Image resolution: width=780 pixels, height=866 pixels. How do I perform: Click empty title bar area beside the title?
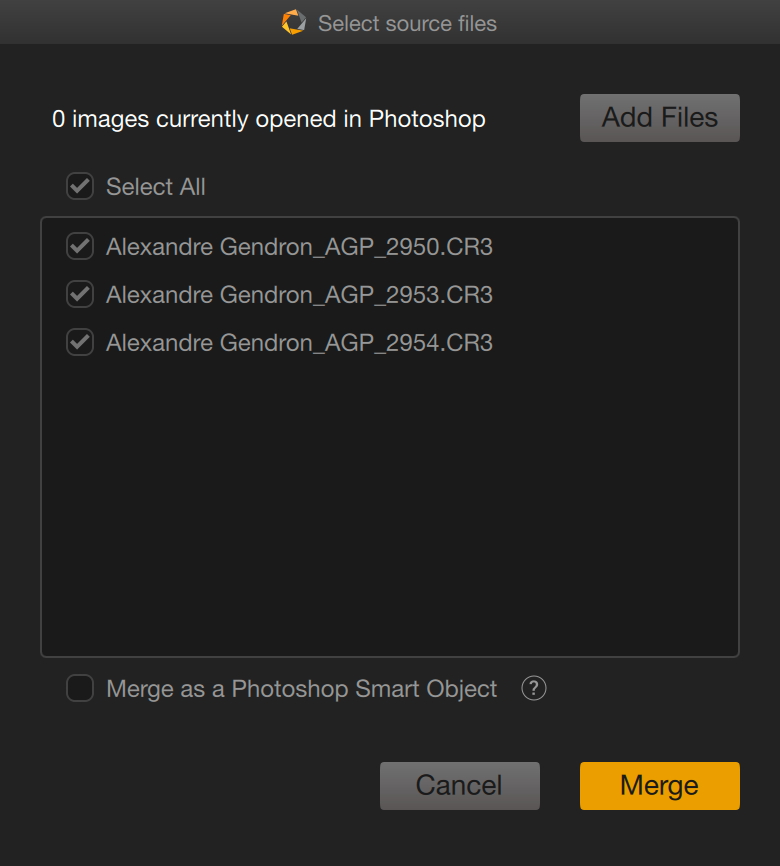tap(635, 22)
